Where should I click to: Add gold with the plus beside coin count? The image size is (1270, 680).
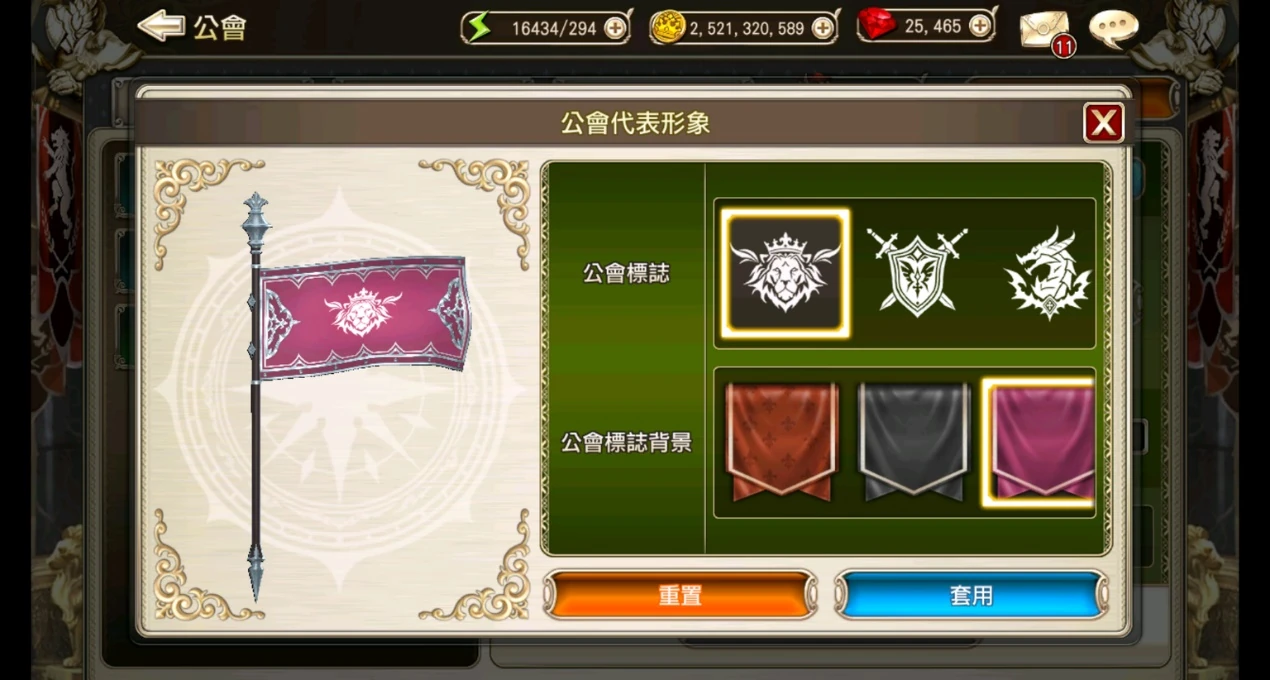[x=823, y=28]
